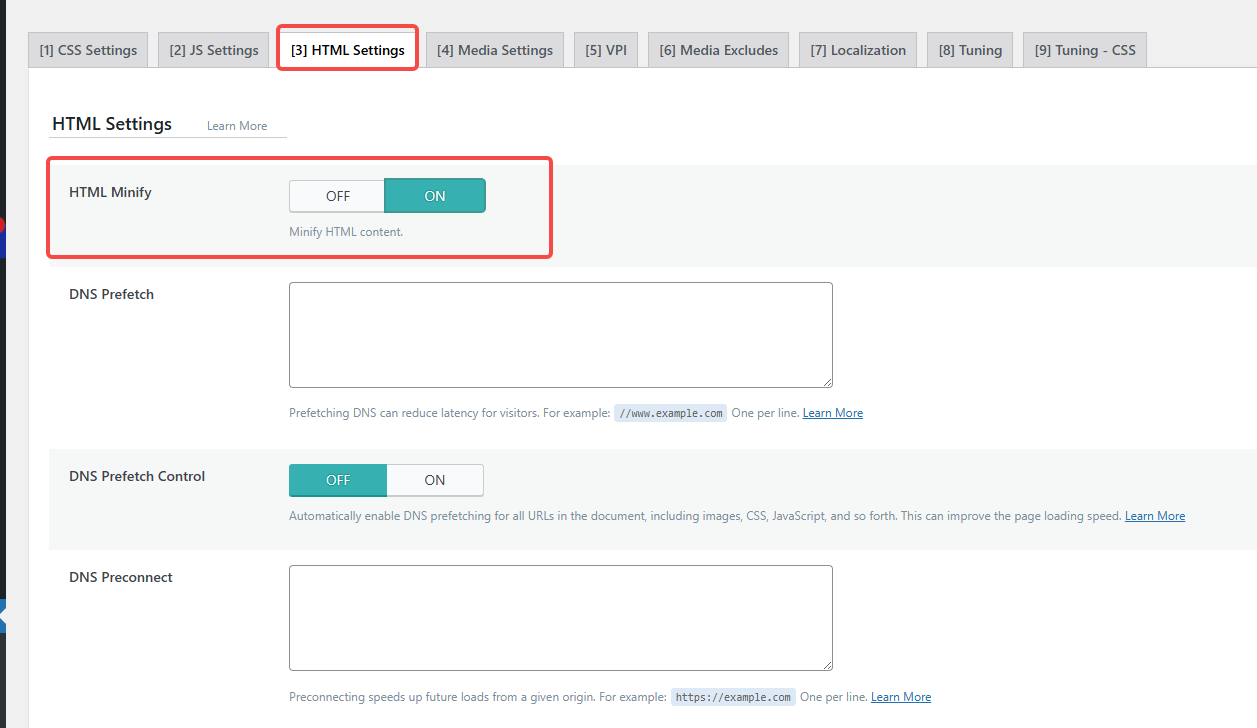Open the [9] Tuning - CSS tab
1257x728 pixels.
click(x=1084, y=50)
